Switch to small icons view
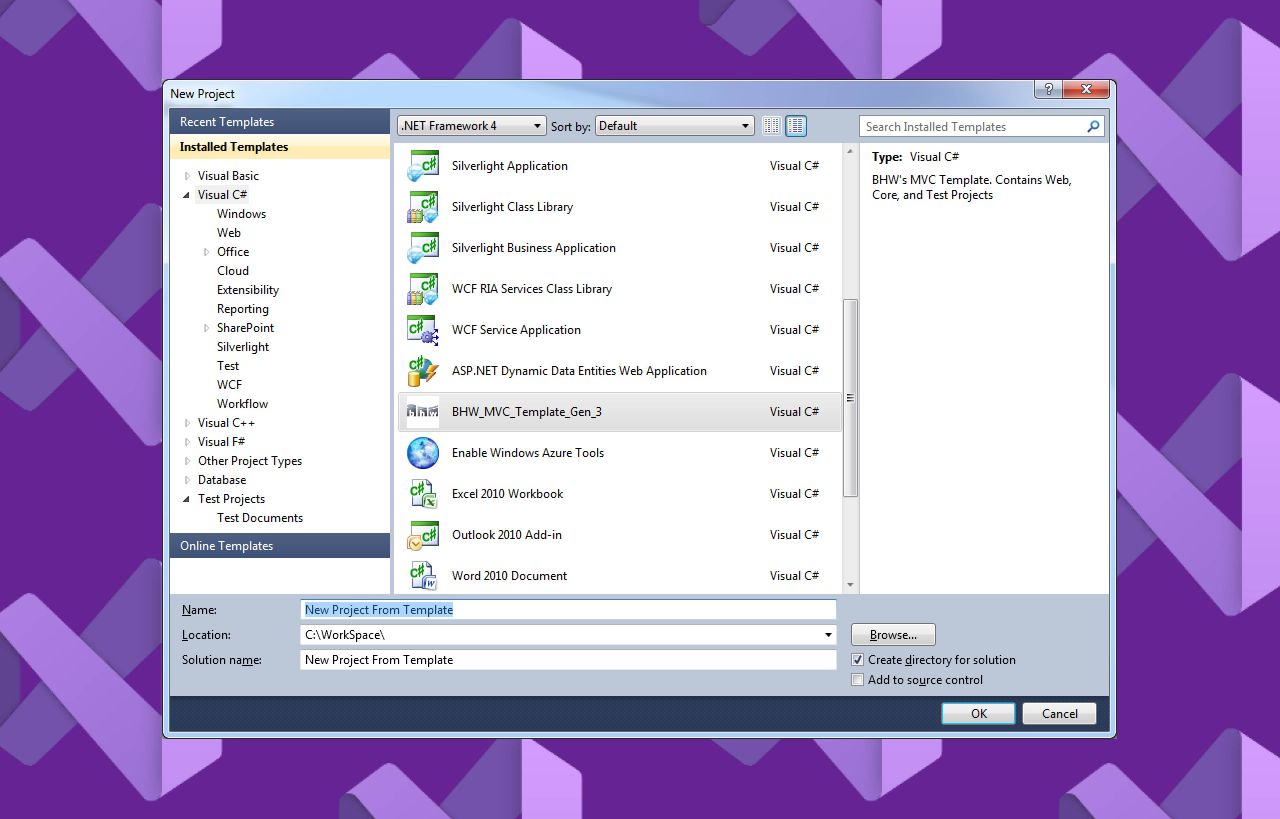The width and height of the screenshot is (1280, 819). click(x=771, y=126)
